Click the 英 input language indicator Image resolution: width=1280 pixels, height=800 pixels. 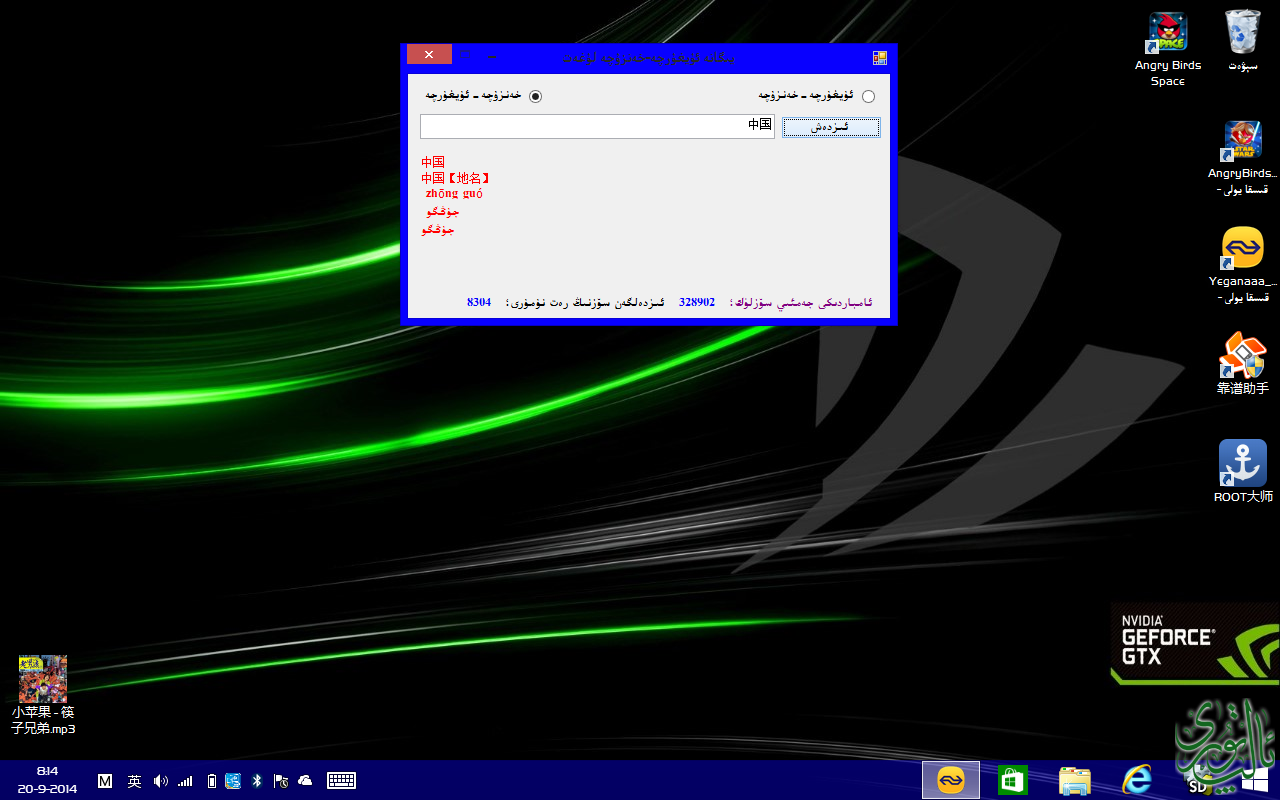pos(134,781)
